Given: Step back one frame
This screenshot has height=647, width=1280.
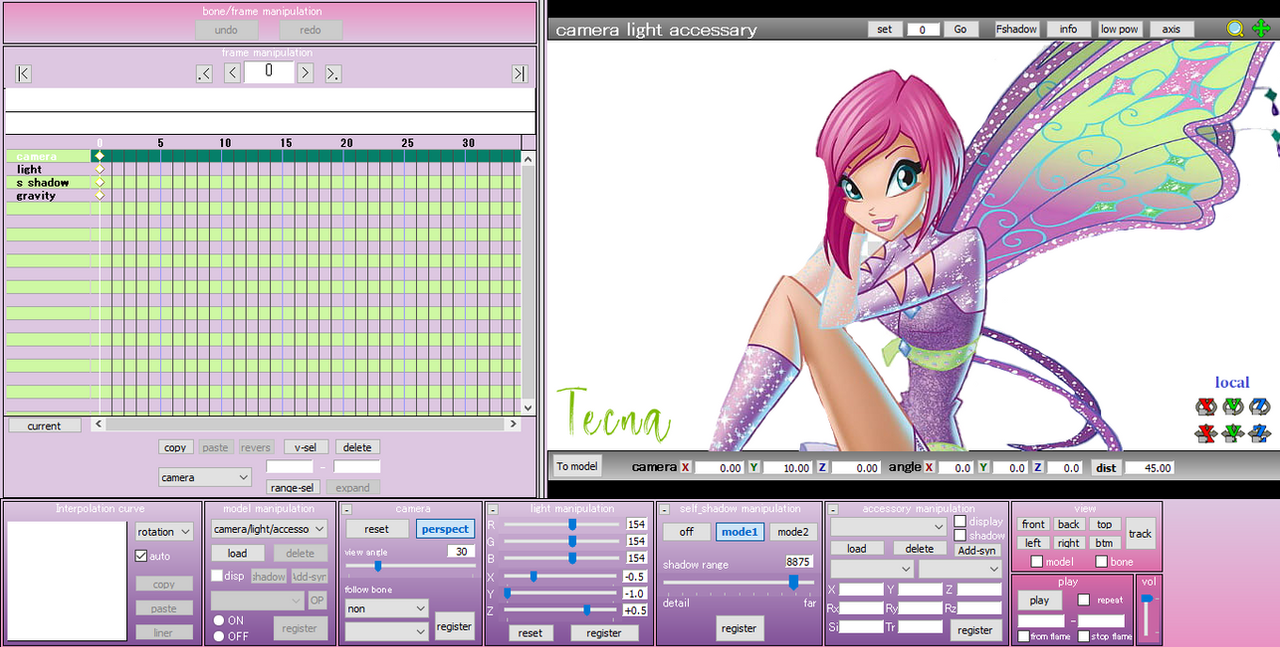Looking at the screenshot, I should 232,73.
